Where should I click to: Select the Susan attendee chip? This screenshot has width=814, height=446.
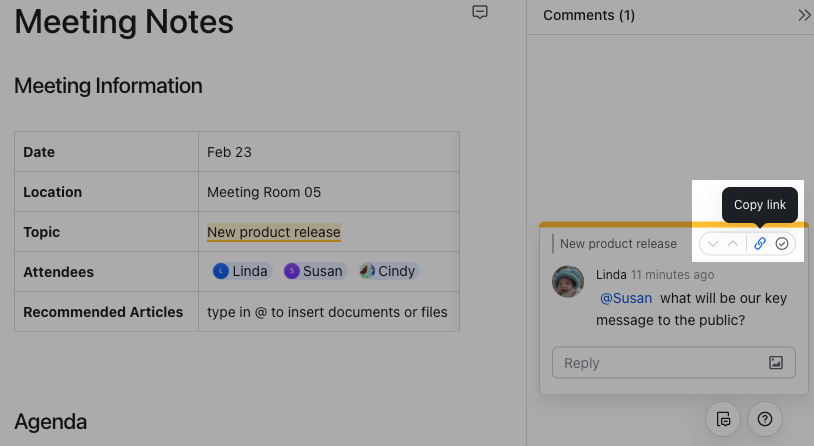coord(314,271)
